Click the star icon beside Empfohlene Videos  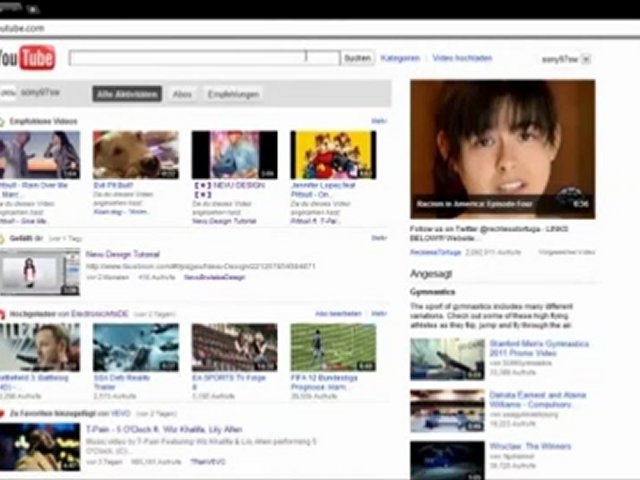[3, 121]
